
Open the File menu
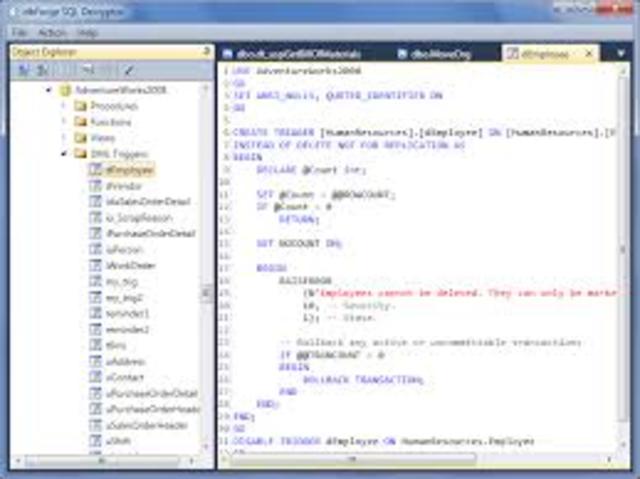point(19,32)
